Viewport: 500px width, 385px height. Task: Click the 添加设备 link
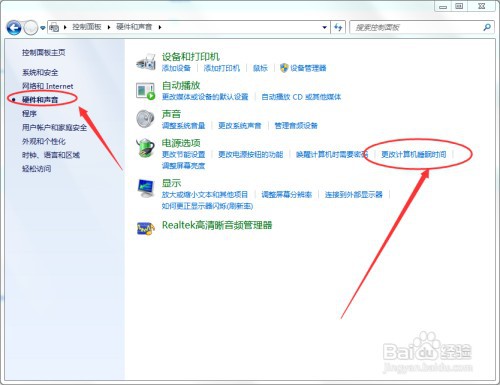click(176, 68)
